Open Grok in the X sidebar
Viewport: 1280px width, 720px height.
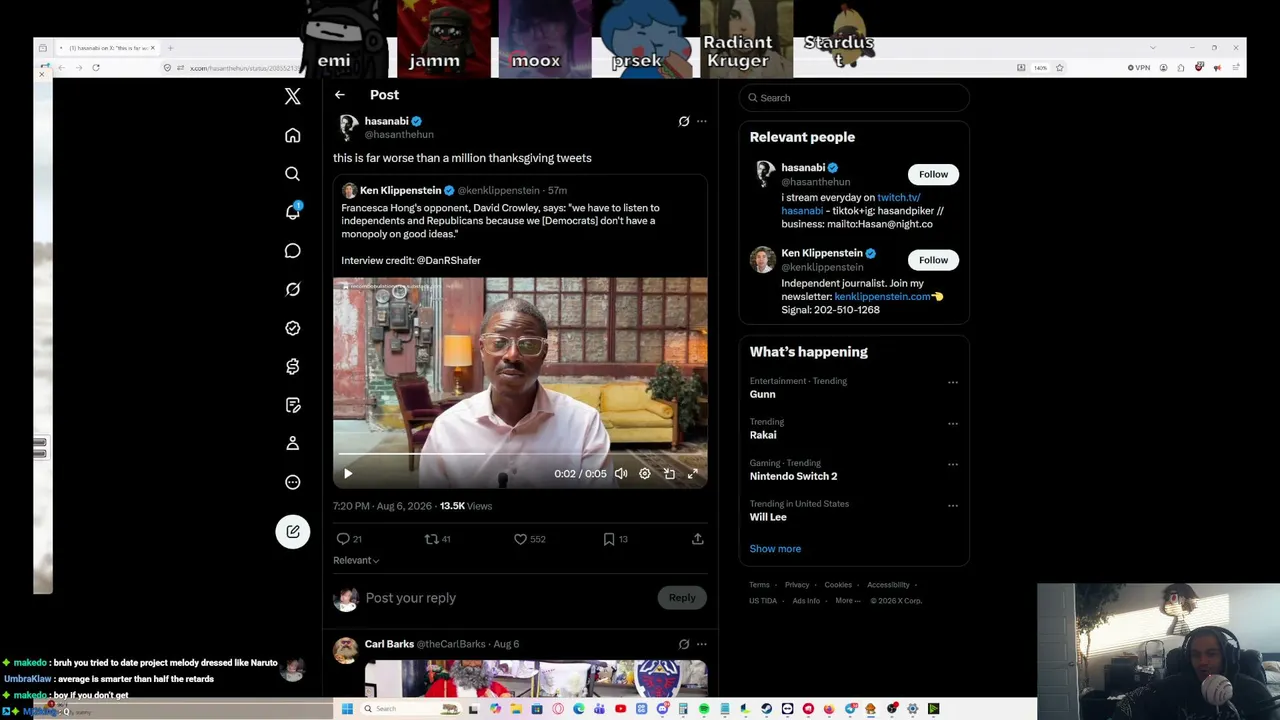292,289
